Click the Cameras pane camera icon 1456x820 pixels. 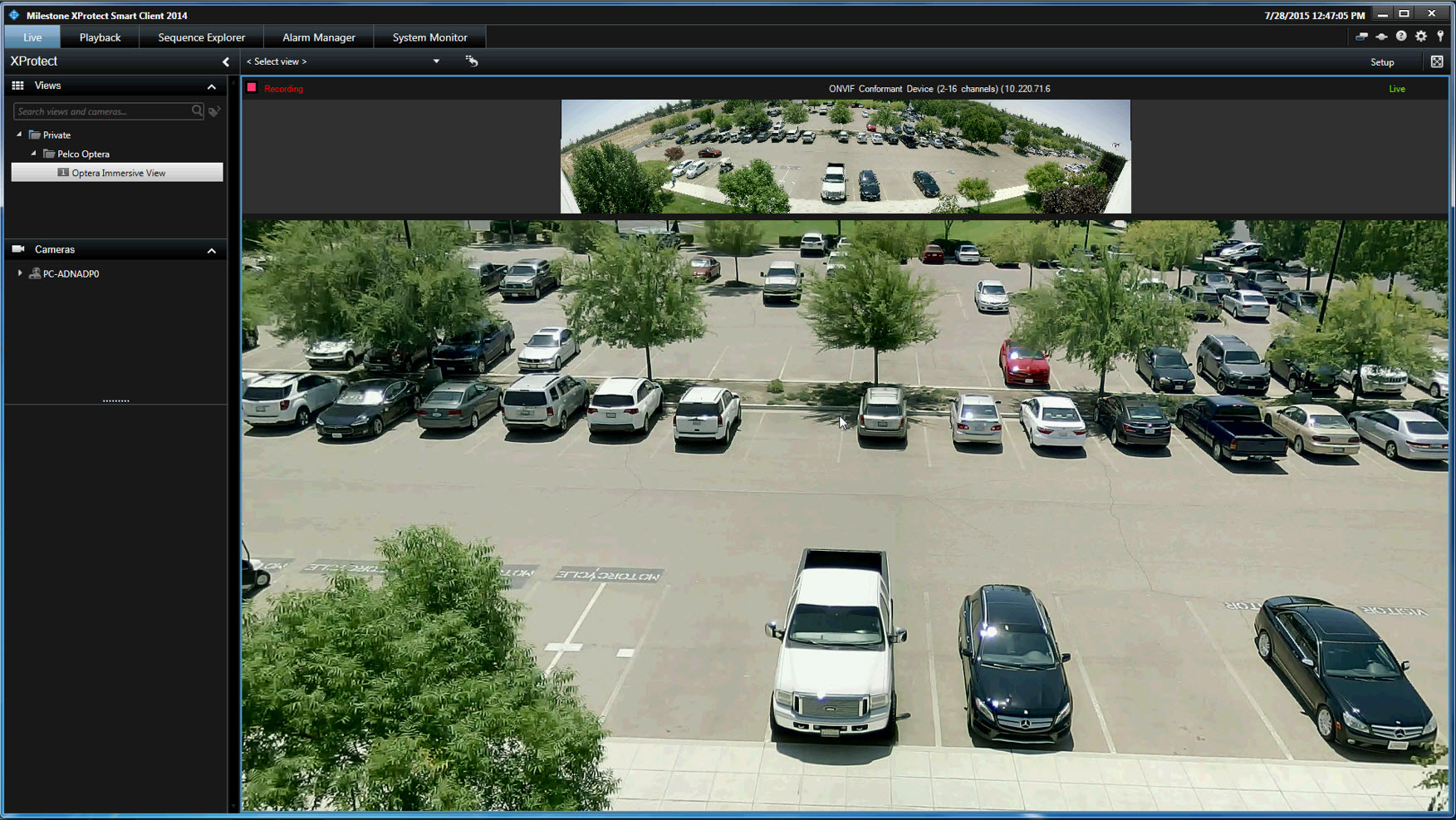click(x=18, y=249)
